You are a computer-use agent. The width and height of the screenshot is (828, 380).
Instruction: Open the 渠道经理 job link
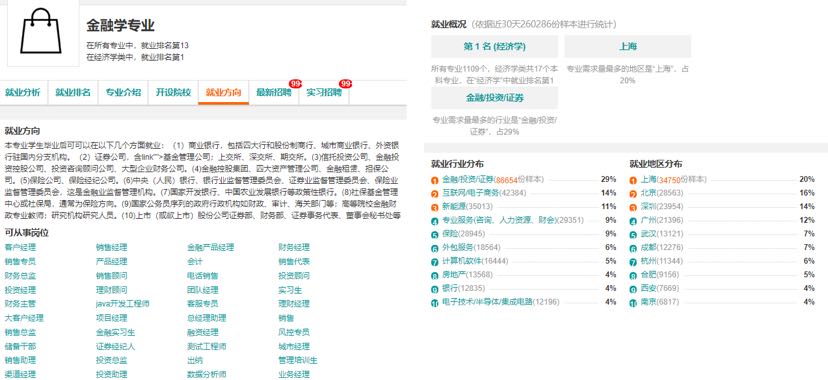(x=20, y=375)
